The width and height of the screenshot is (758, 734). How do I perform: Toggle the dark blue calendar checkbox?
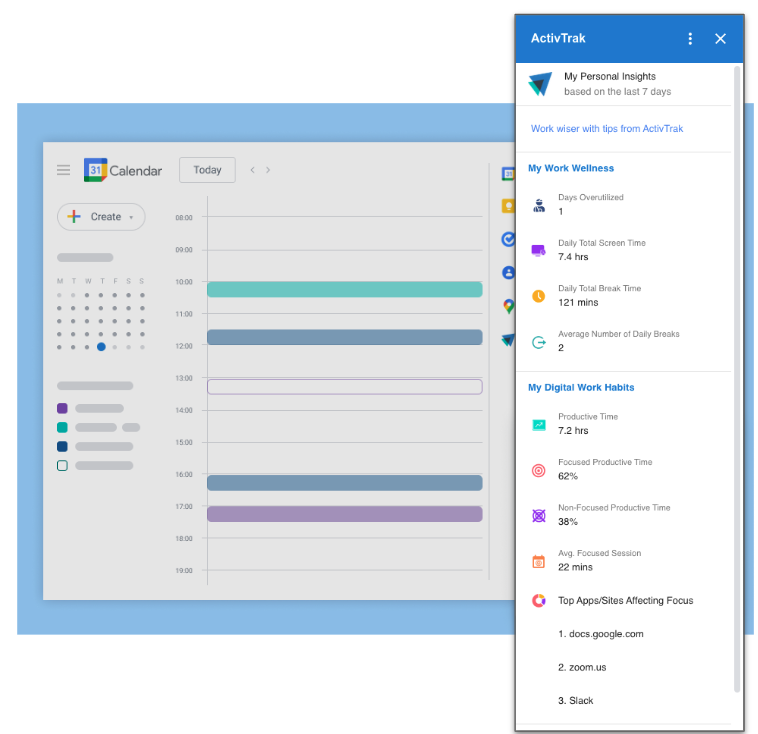[62, 446]
